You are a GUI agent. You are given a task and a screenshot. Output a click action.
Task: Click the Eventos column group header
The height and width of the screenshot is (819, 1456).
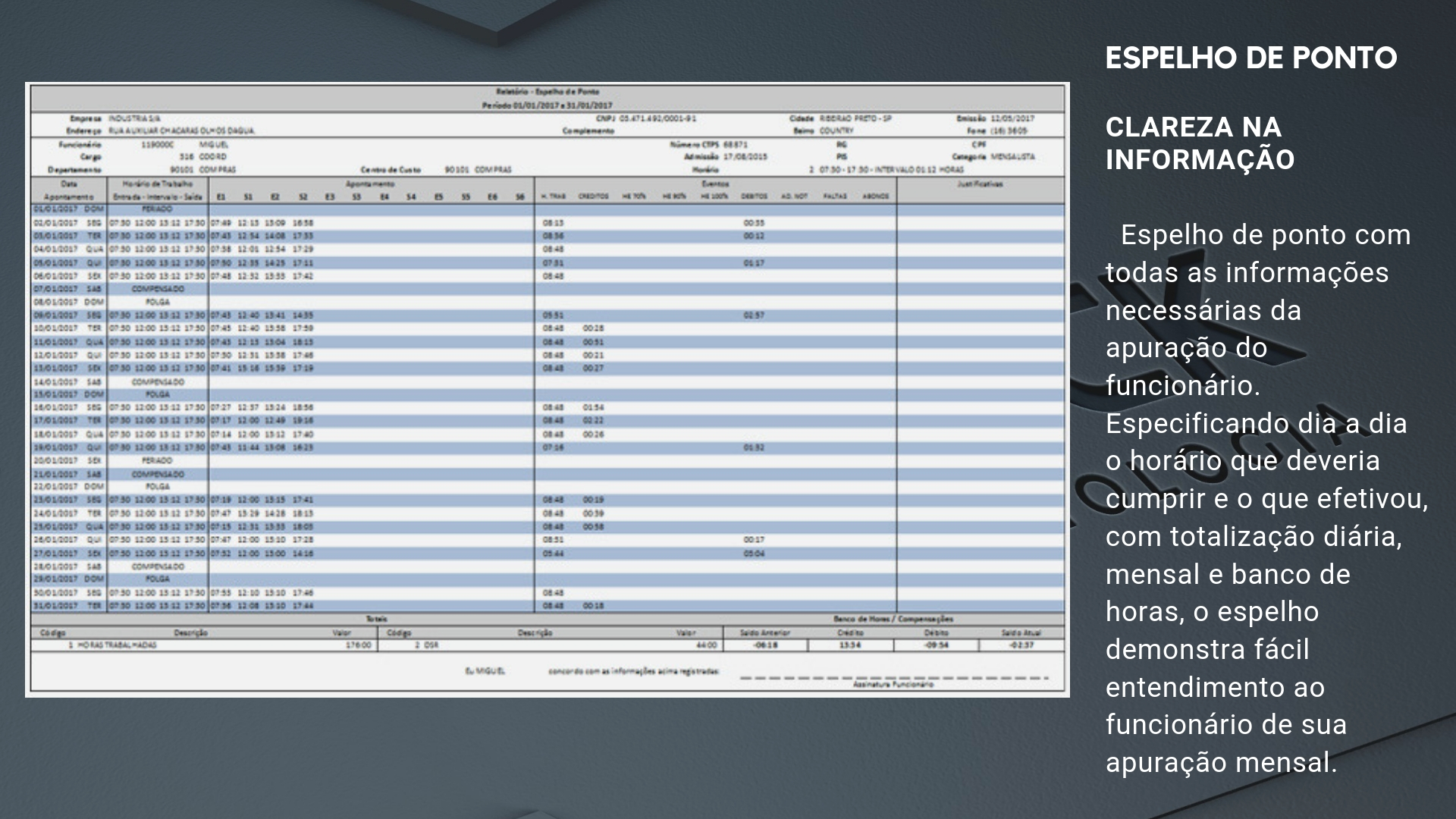pyautogui.click(x=714, y=184)
